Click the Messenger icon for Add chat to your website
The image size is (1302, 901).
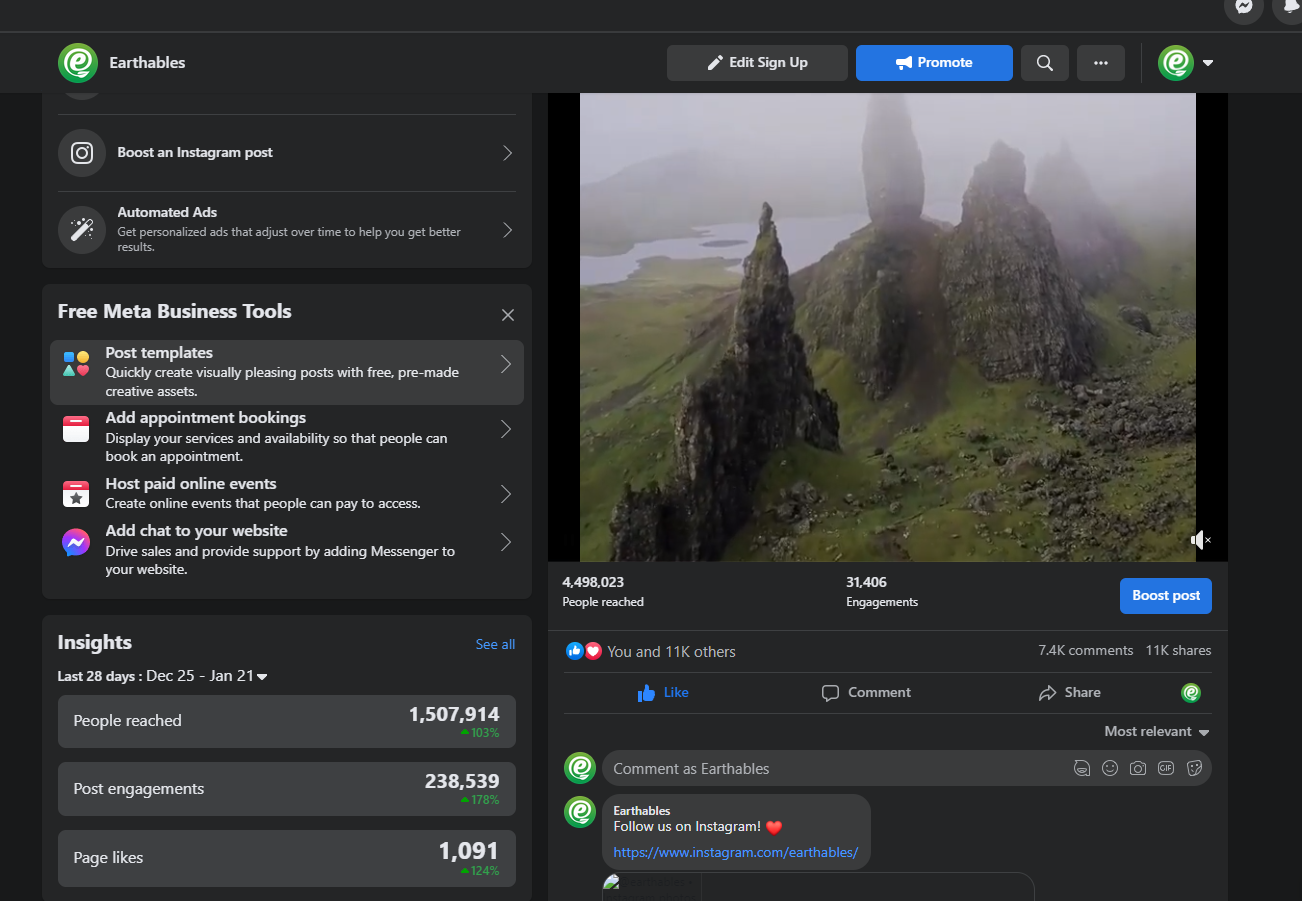[76, 542]
